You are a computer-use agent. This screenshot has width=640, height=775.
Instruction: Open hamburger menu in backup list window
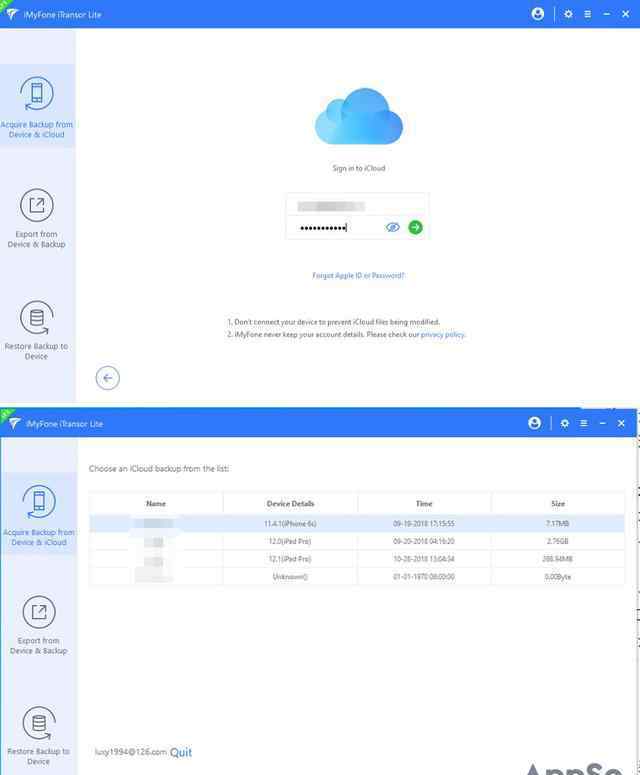(x=584, y=424)
